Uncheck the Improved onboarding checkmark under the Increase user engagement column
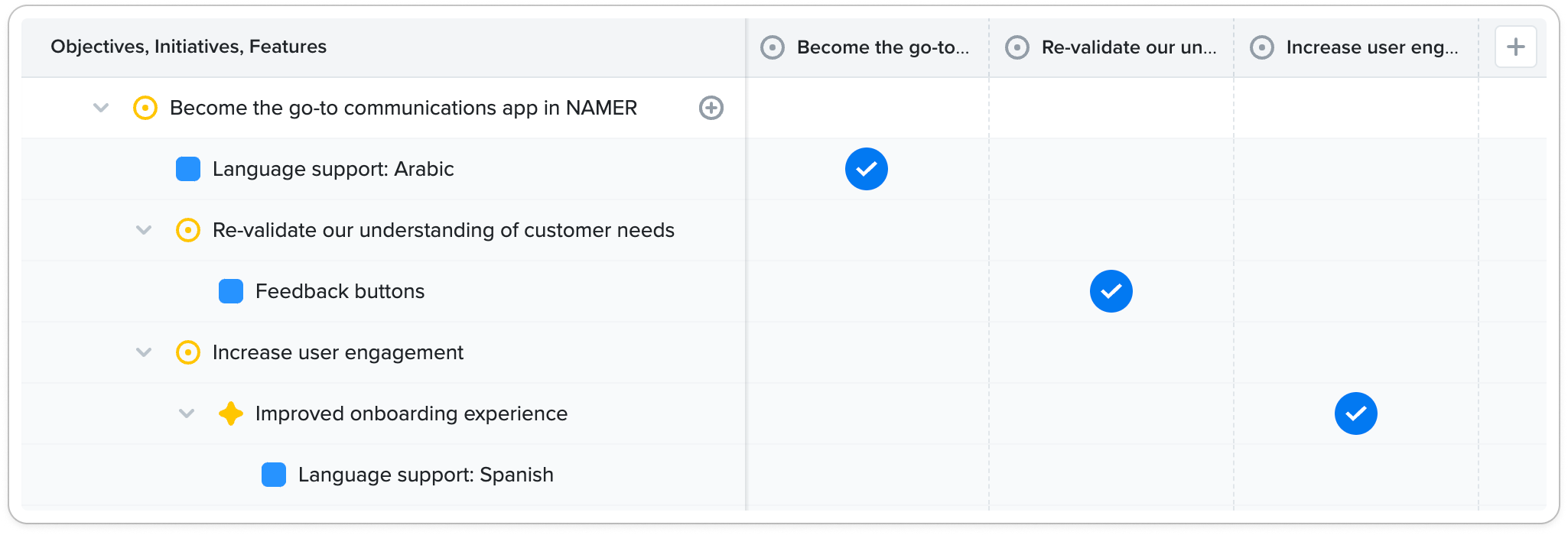 tap(1356, 413)
